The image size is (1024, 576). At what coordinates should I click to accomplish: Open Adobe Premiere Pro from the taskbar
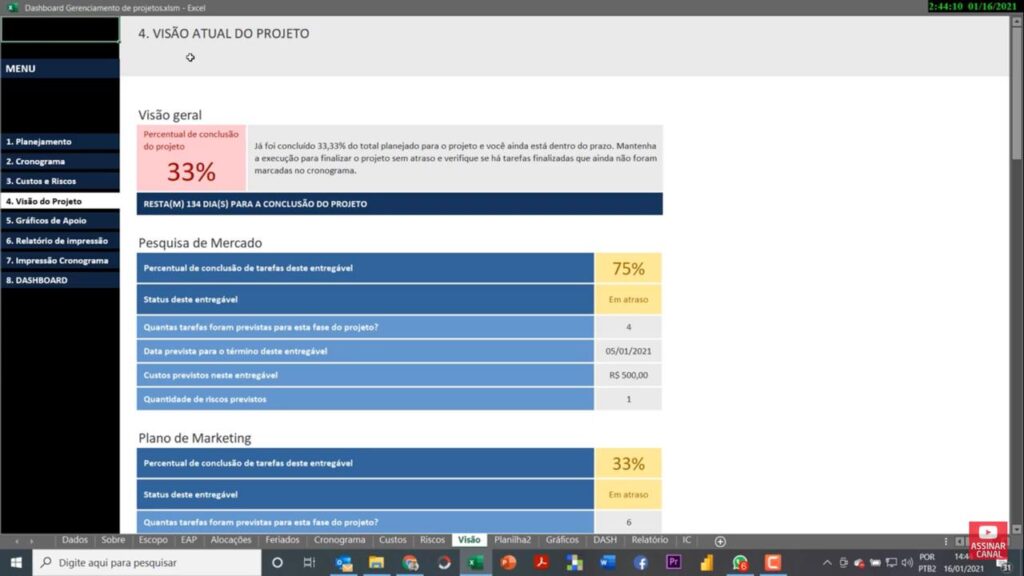point(674,561)
